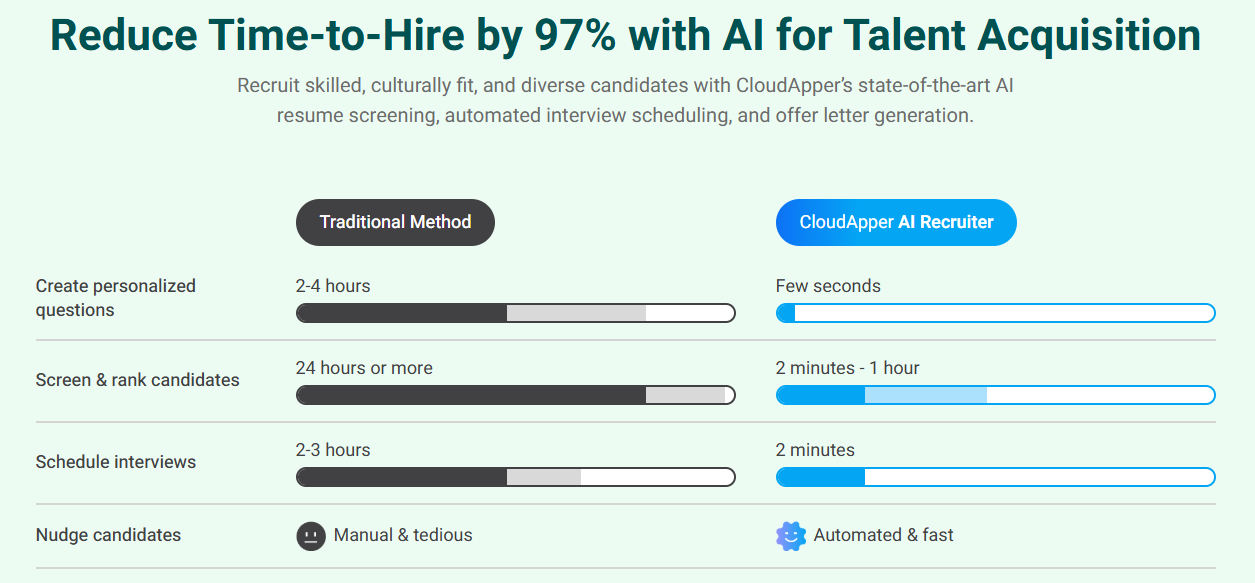Click the Automated & fast text
Viewport: 1255px width, 583px height.
[883, 535]
